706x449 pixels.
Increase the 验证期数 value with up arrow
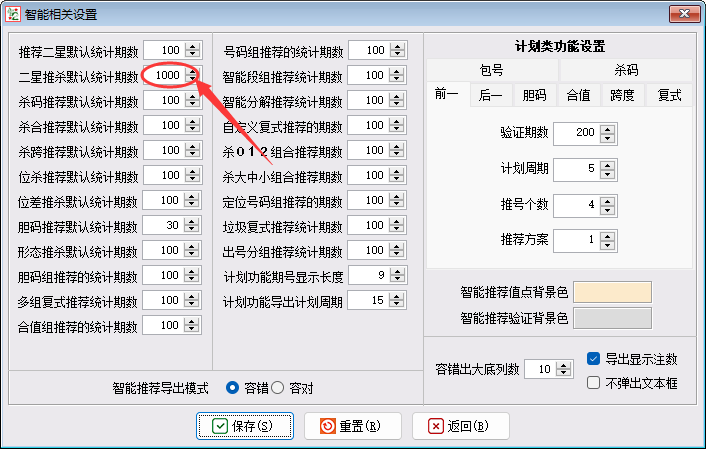coord(609,129)
